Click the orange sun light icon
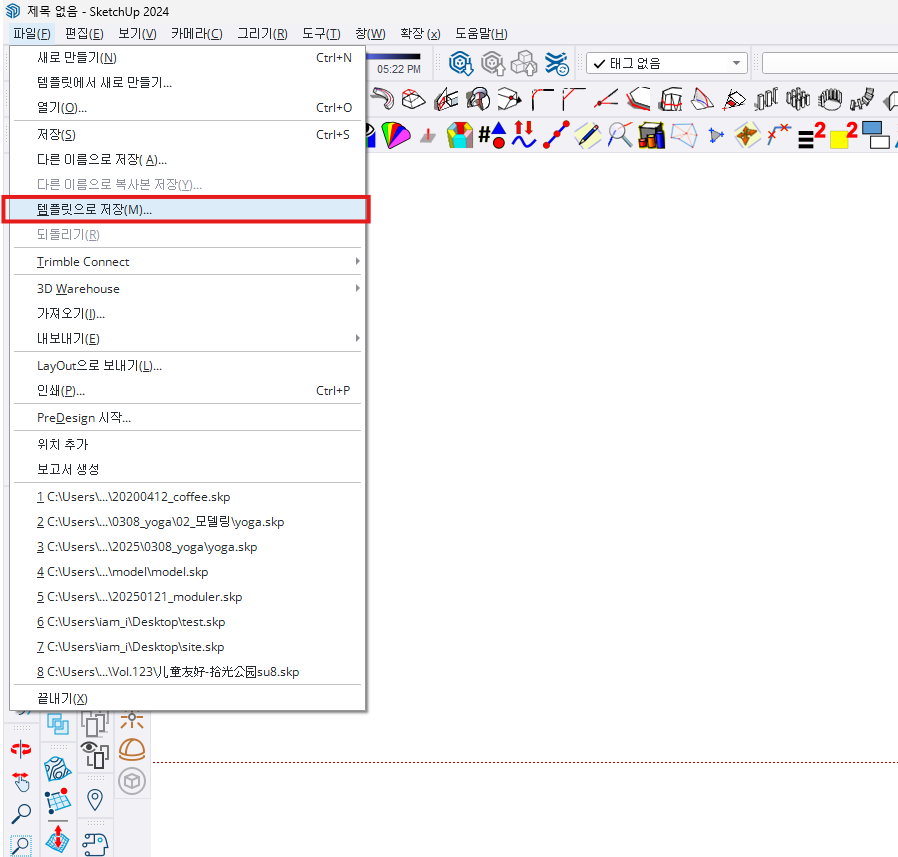This screenshot has height=857, width=898. pos(132,720)
